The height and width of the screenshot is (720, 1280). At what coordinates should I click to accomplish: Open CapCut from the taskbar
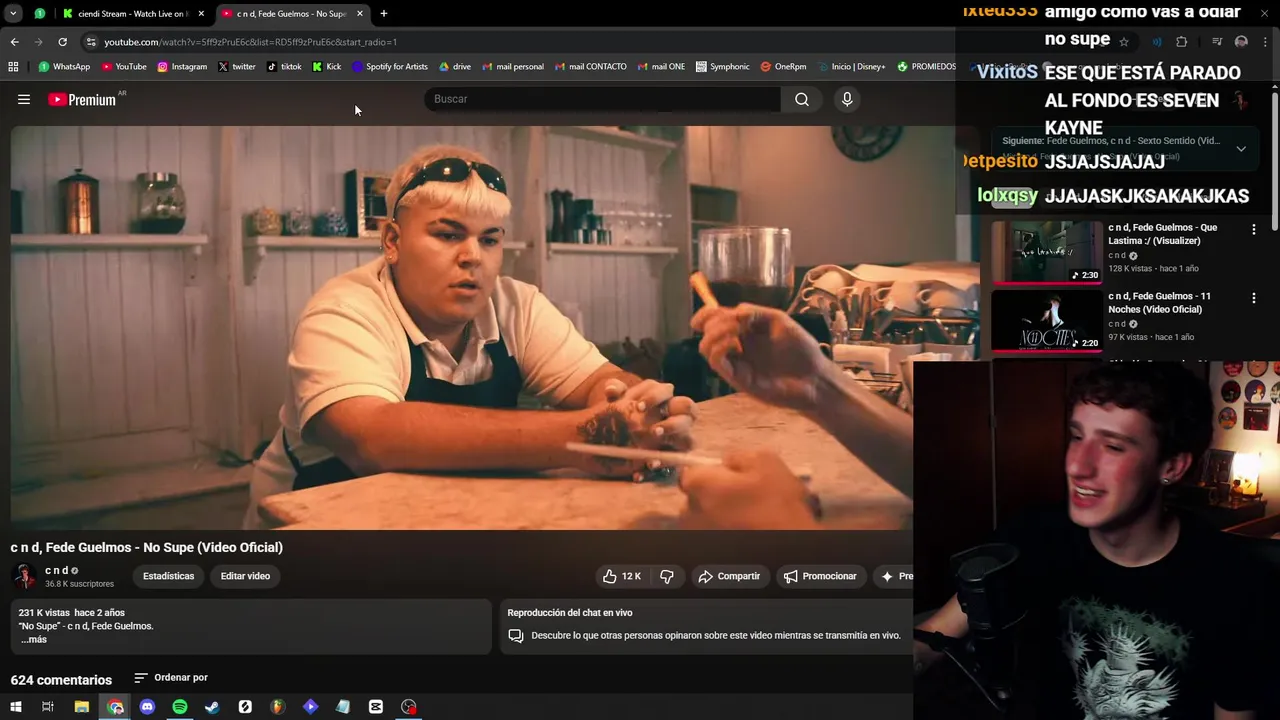click(376, 707)
